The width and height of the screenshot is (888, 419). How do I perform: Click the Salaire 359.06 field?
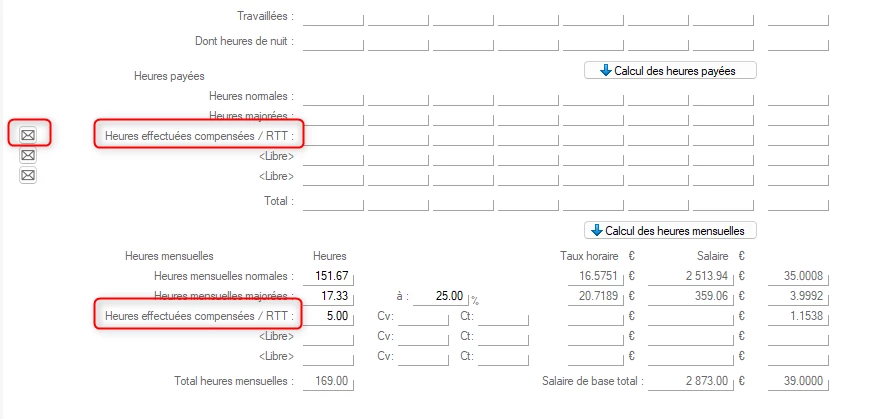691,296
